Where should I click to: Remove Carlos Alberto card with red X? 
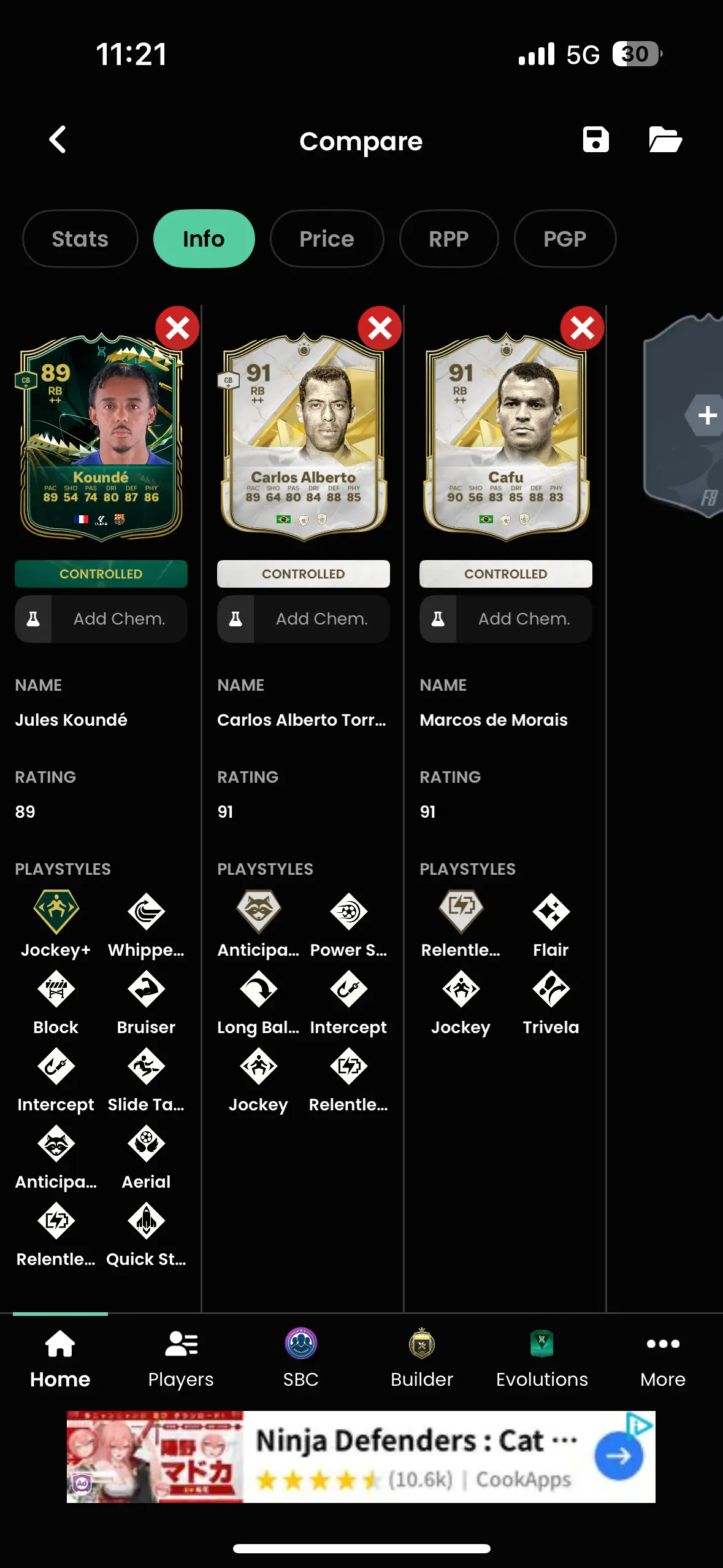380,328
